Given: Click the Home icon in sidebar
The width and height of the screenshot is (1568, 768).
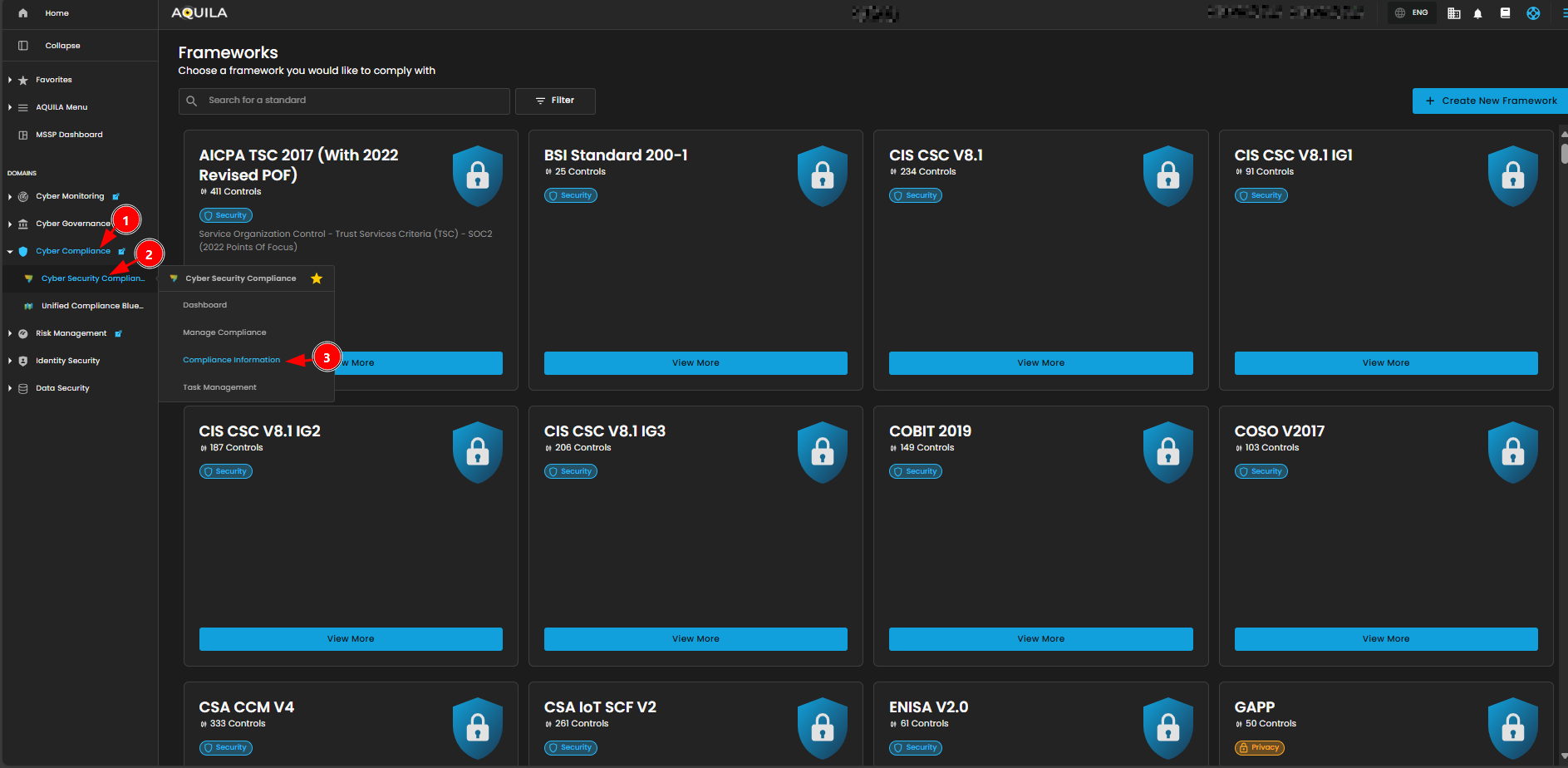Looking at the screenshot, I should click(23, 13).
